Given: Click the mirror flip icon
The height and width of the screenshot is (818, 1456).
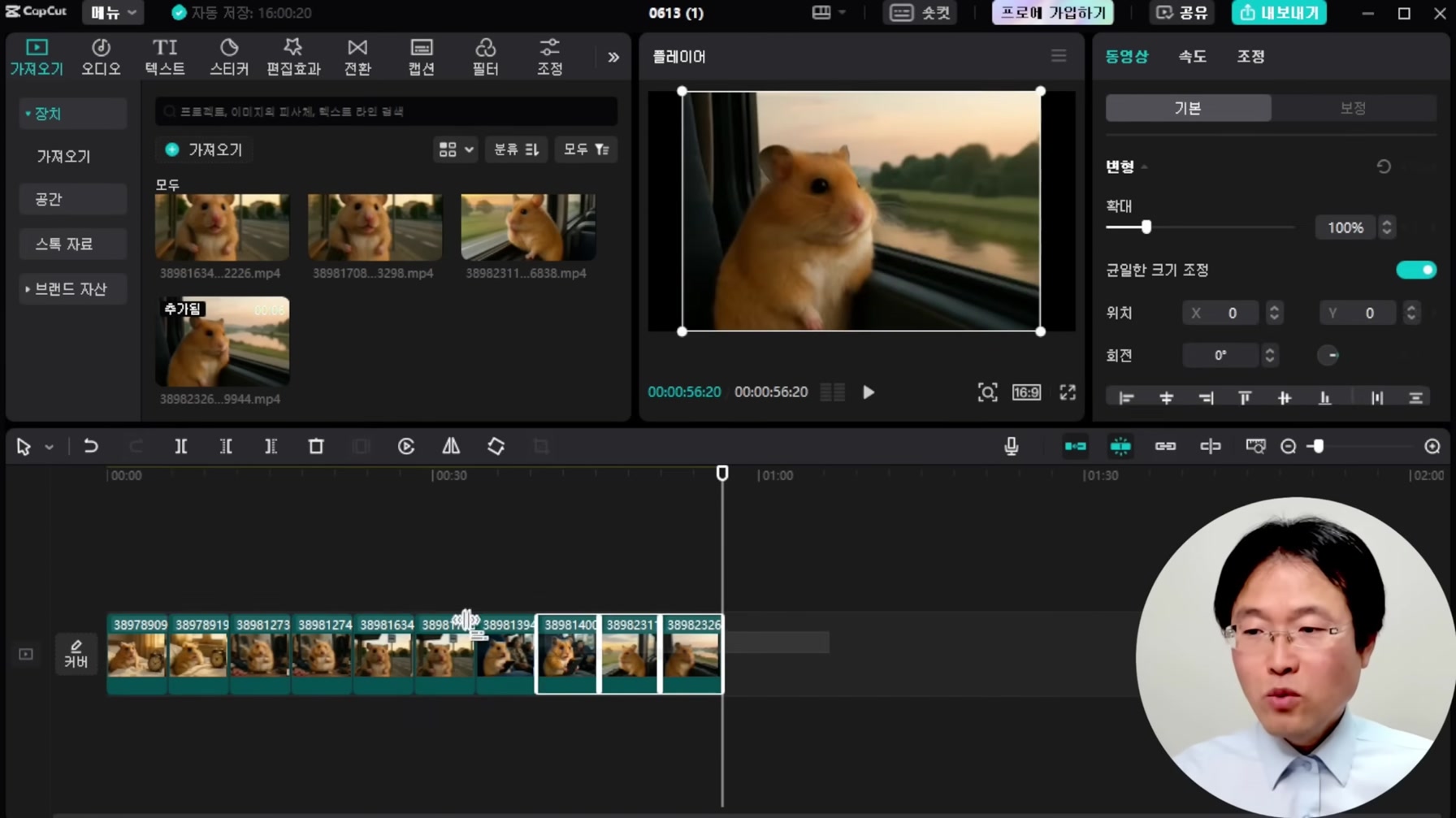Looking at the screenshot, I should coord(451,446).
